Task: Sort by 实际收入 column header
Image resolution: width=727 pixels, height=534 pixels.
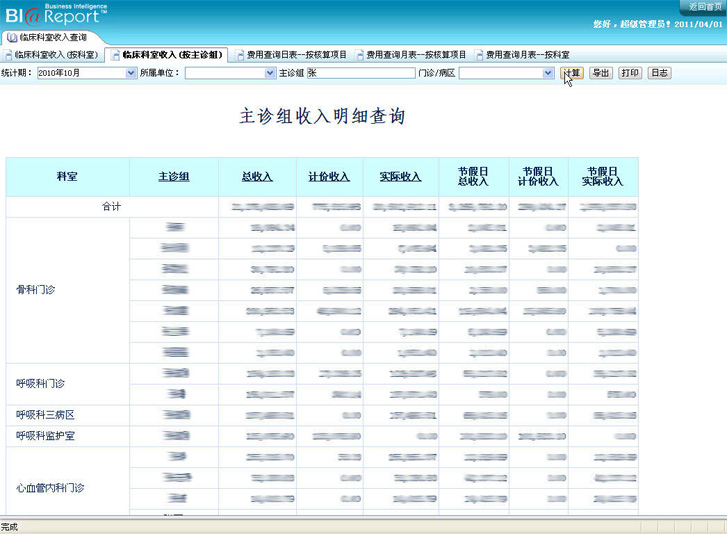Action: click(x=400, y=177)
